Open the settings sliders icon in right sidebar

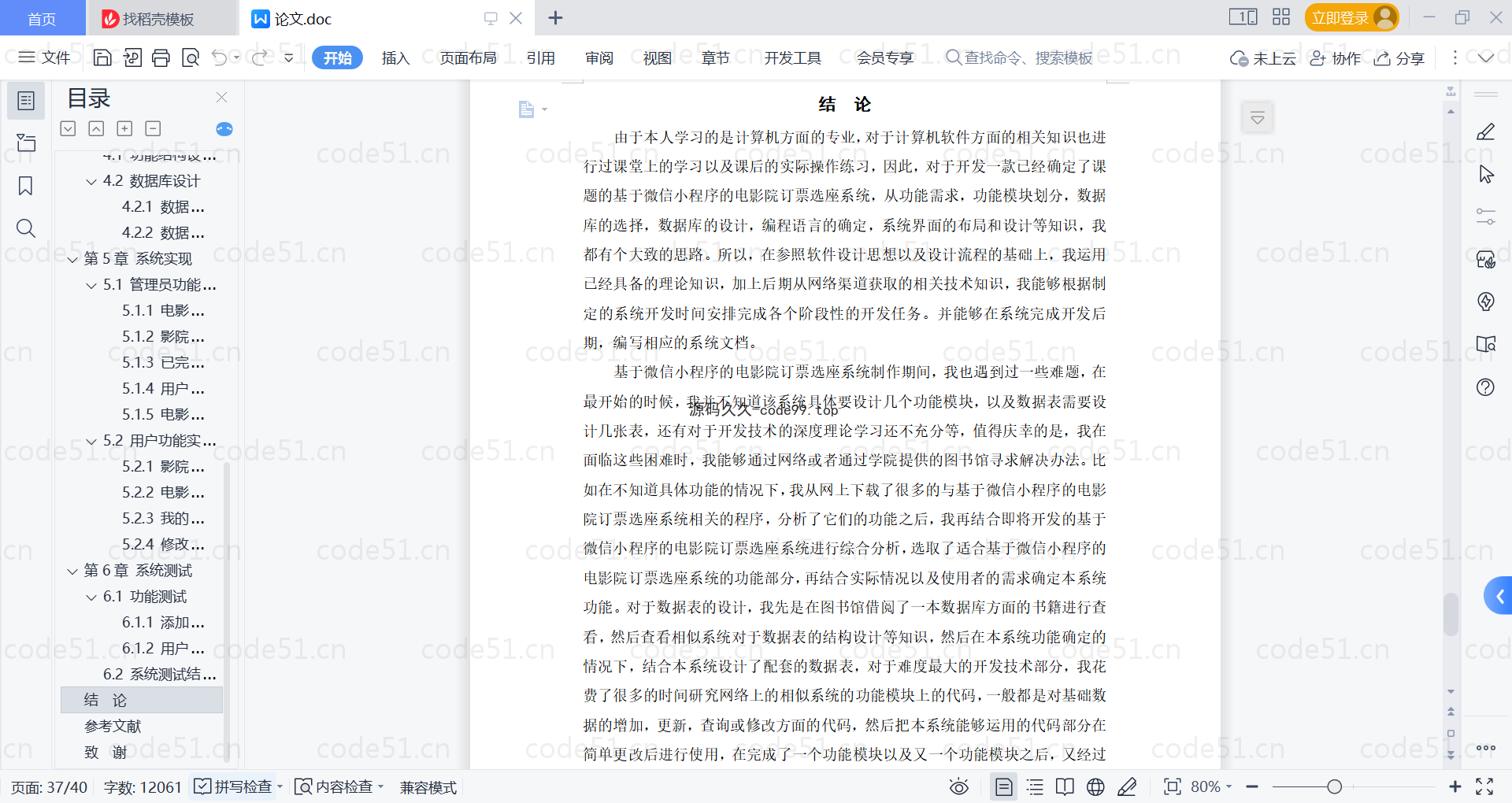pos(1485,216)
